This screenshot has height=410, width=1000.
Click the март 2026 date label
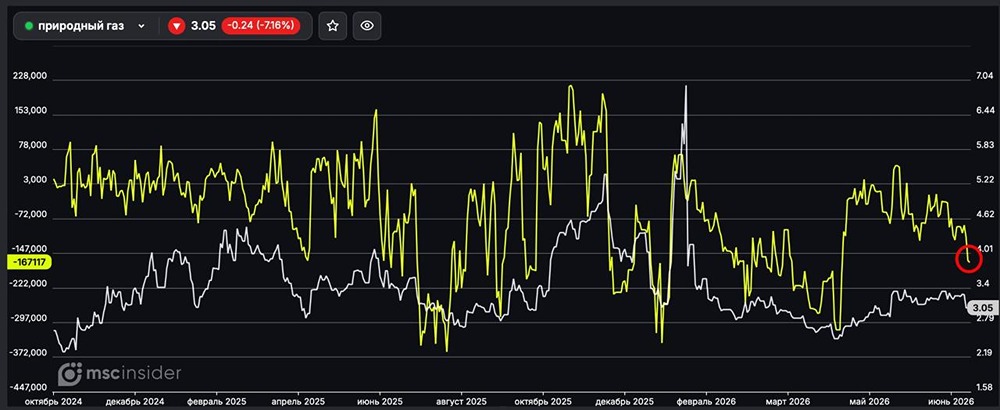point(787,402)
